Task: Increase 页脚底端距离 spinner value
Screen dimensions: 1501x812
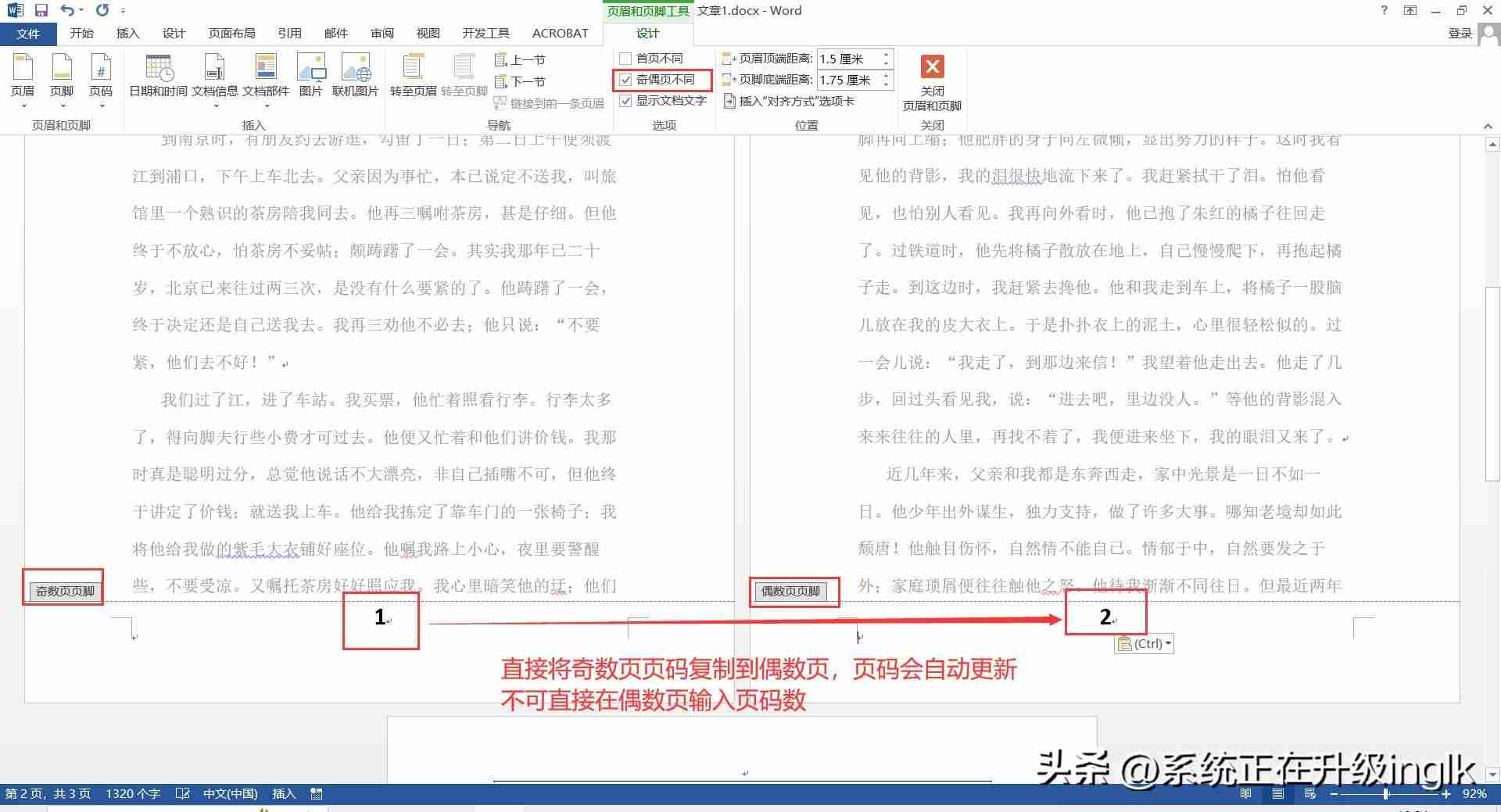Action: [x=886, y=76]
